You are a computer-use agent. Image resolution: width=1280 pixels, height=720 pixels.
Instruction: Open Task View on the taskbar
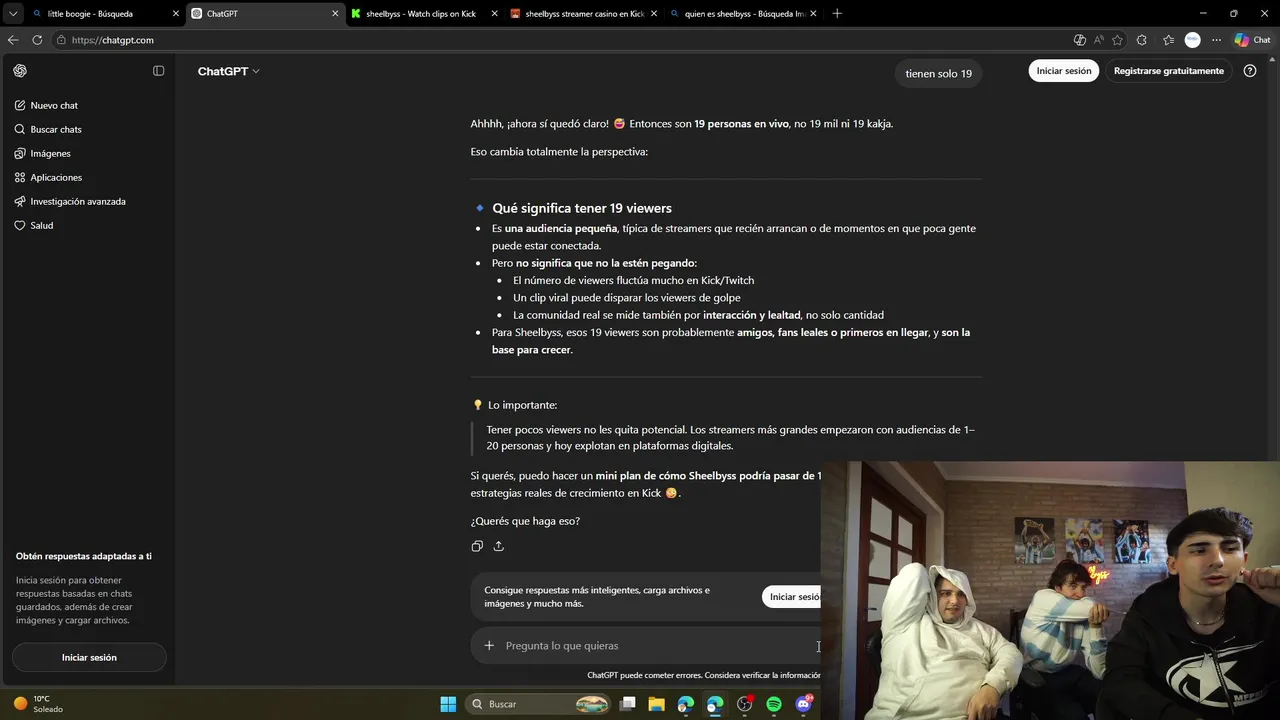[628, 704]
